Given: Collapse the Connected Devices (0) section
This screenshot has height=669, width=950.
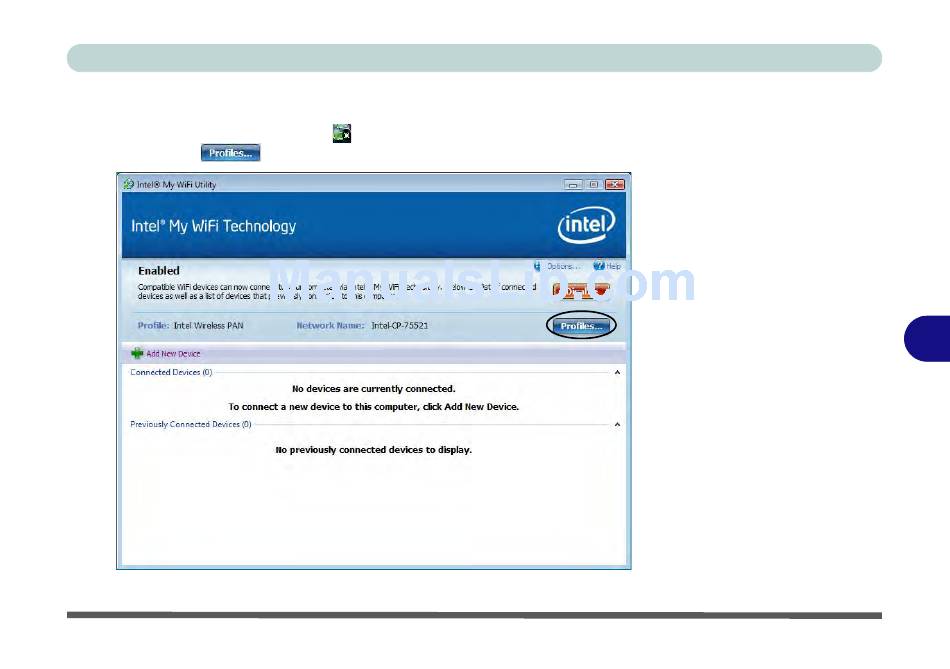Looking at the screenshot, I should (617, 372).
